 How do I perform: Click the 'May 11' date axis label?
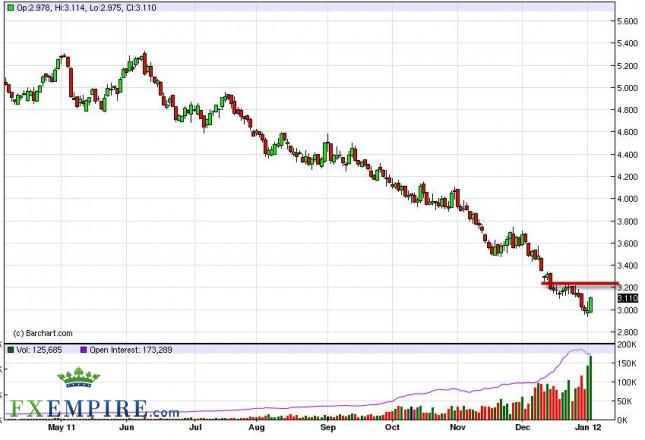(62, 427)
